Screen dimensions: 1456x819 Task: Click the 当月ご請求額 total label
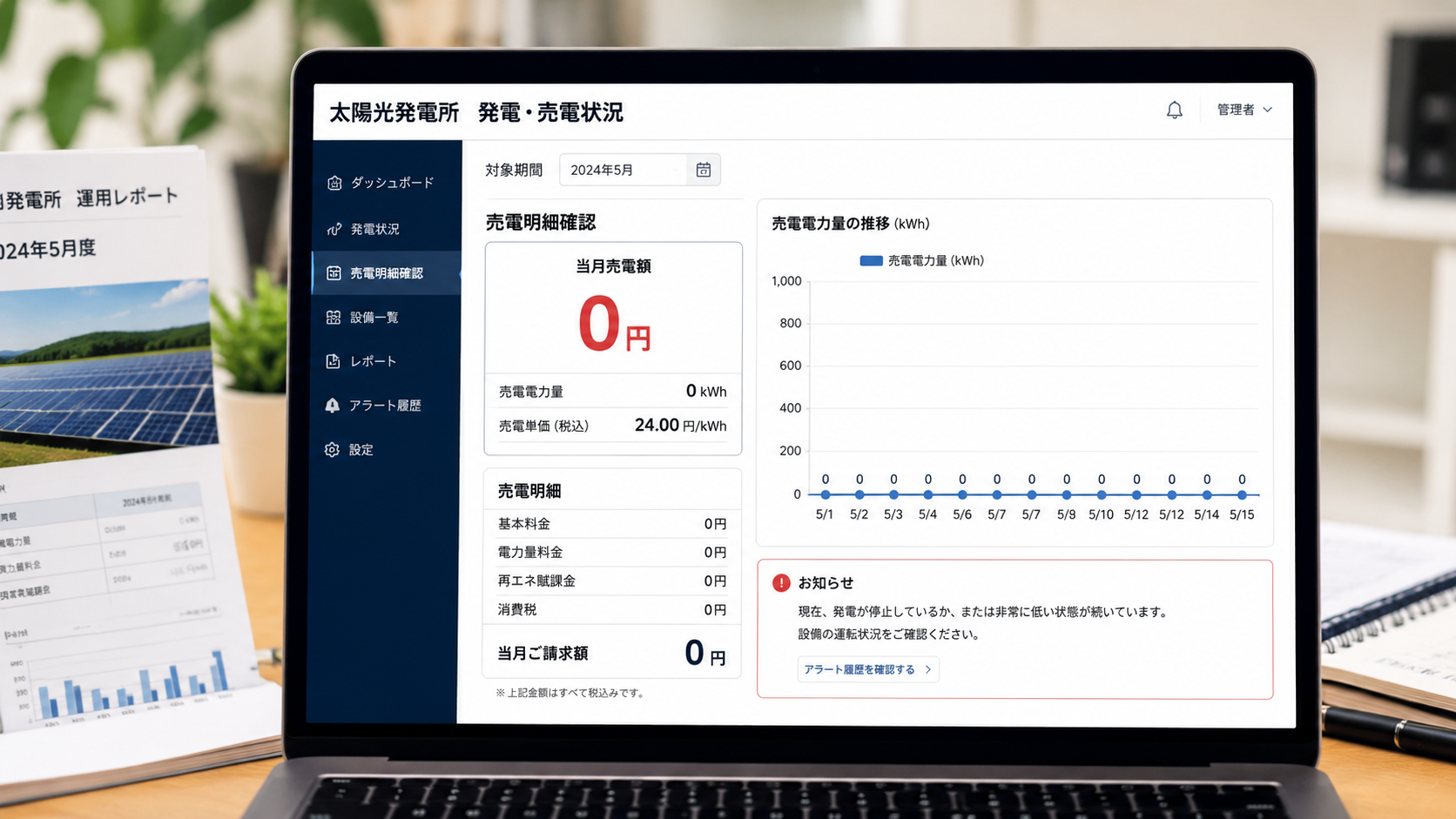(543, 654)
